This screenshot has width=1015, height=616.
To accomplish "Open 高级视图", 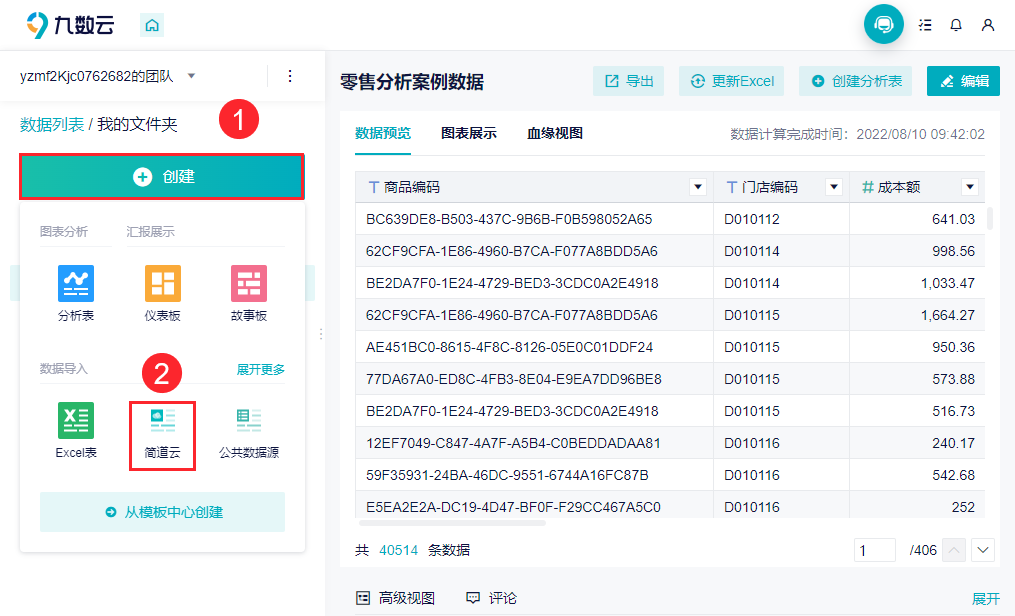I will [396, 598].
